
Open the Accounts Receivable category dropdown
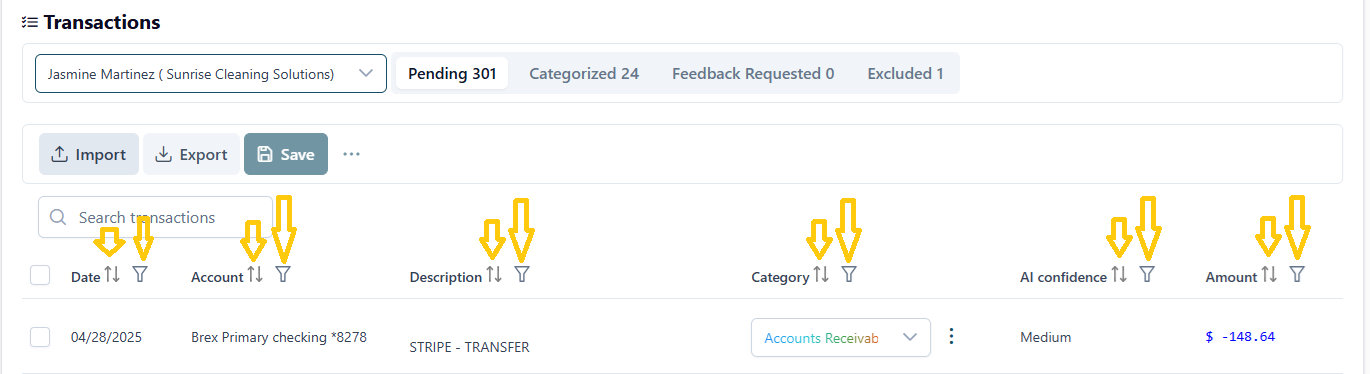coord(841,337)
